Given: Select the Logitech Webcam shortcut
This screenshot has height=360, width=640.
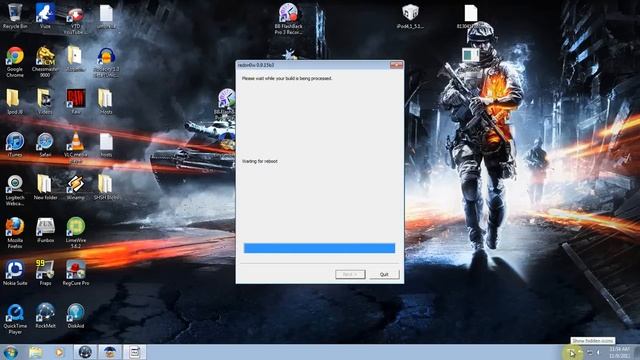Looking at the screenshot, I should pos(15,191).
